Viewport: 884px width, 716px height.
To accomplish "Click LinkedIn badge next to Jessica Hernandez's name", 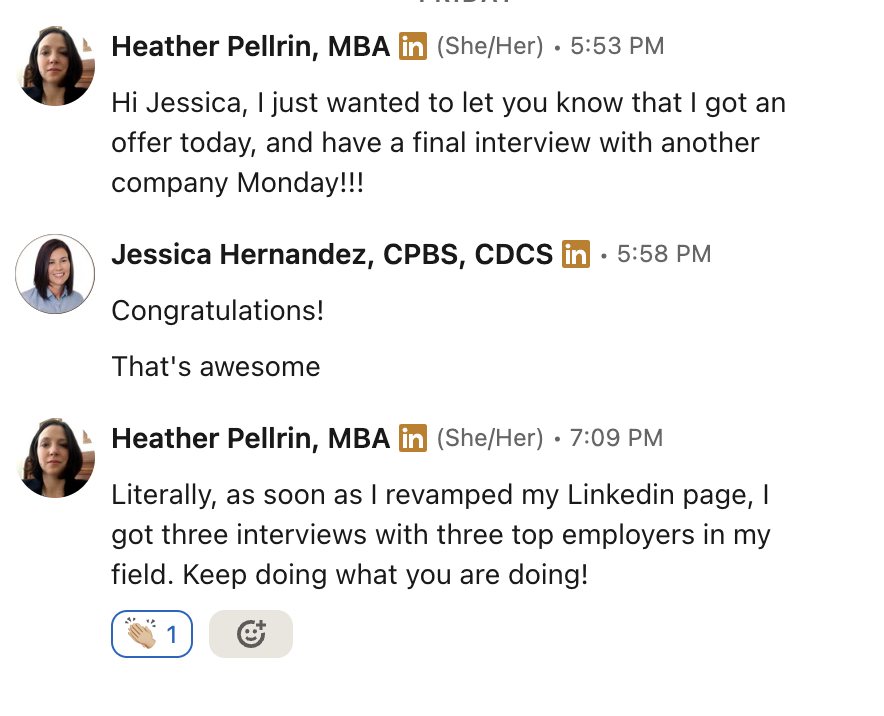I will click(576, 254).
